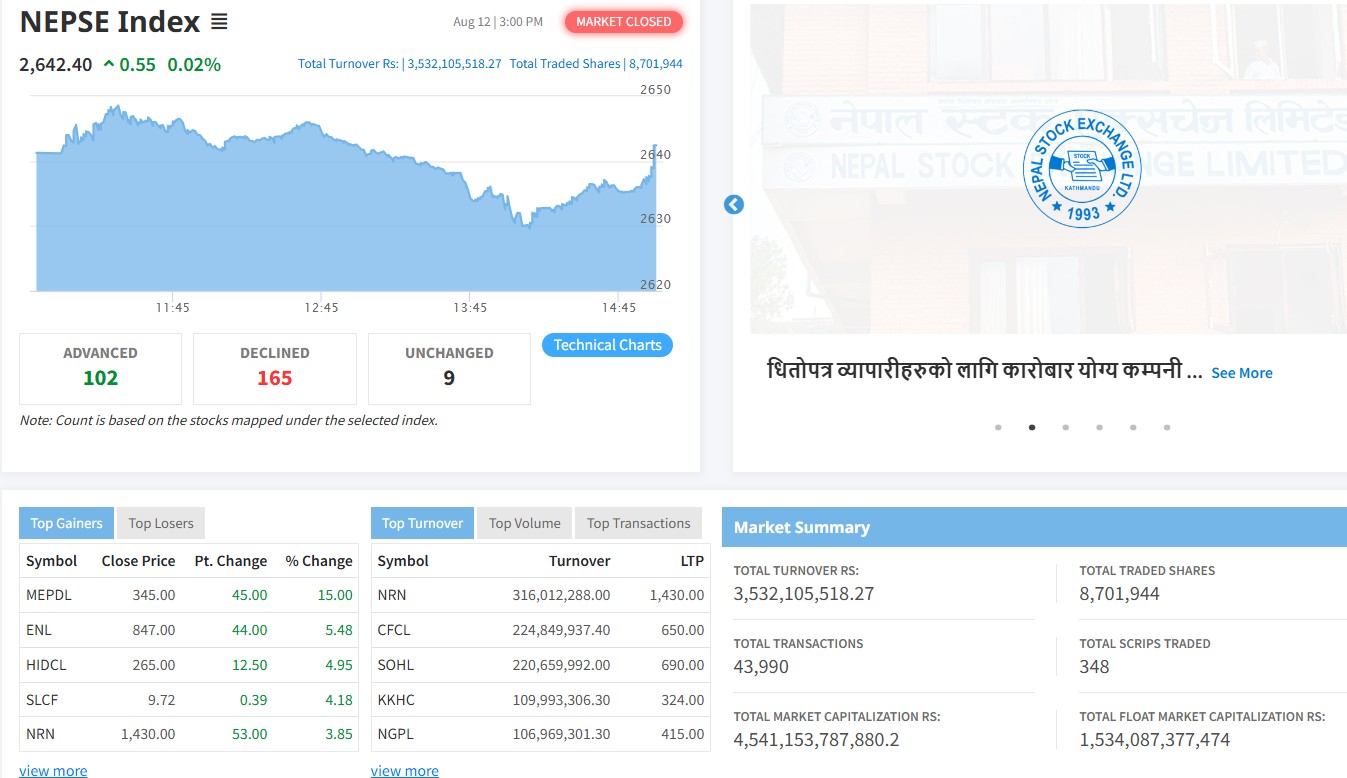Select the Top Transactions tab
Image resolution: width=1347 pixels, height=778 pixels.
(x=639, y=523)
